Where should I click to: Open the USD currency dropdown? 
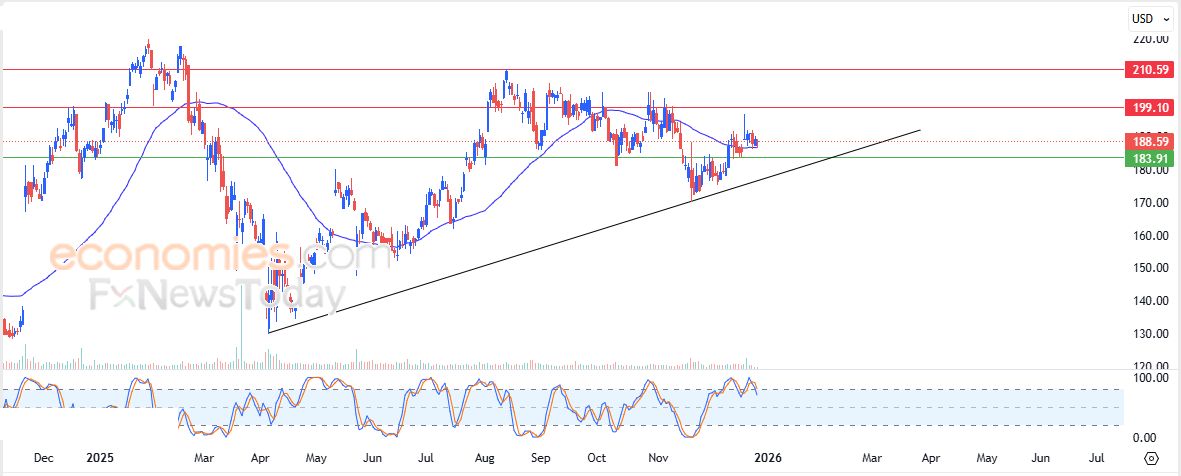point(1151,18)
